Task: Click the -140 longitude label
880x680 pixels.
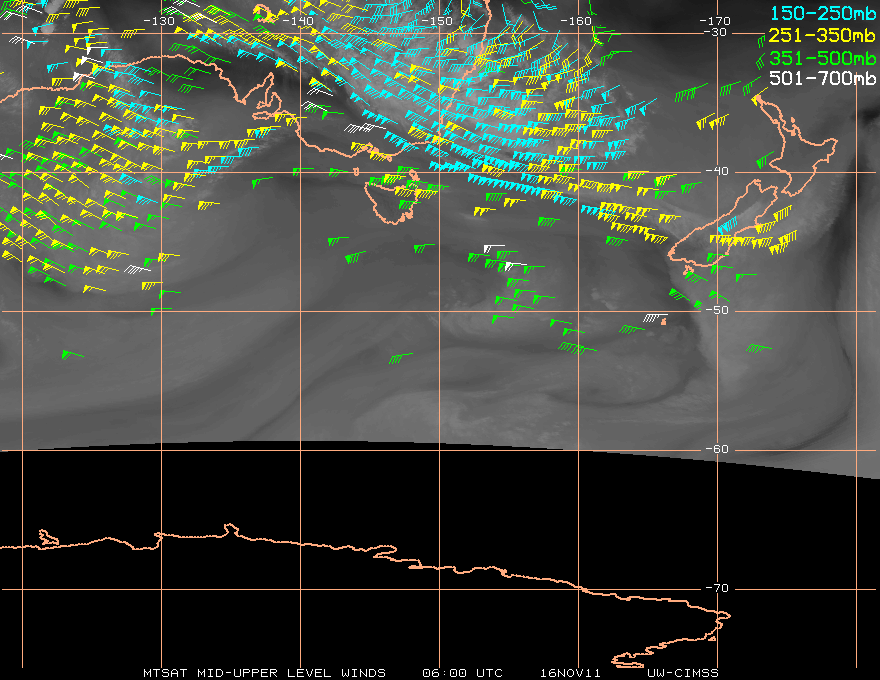Action: [x=297, y=21]
